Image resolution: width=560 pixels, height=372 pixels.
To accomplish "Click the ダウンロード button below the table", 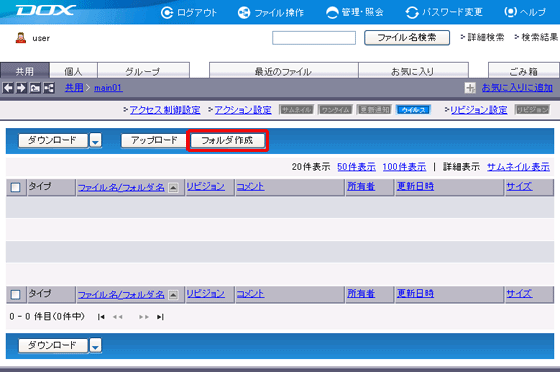I will coord(52,345).
